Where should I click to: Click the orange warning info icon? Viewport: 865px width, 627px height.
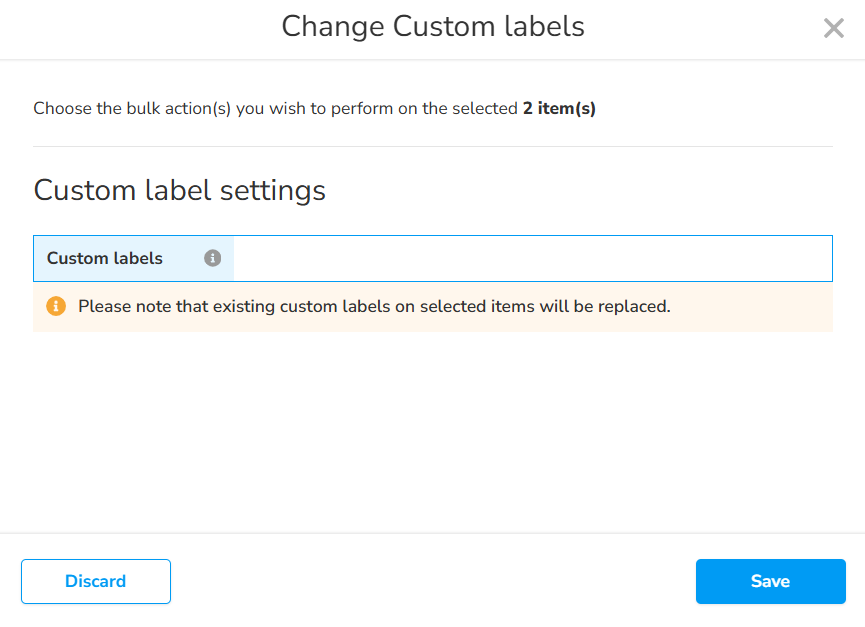56,306
